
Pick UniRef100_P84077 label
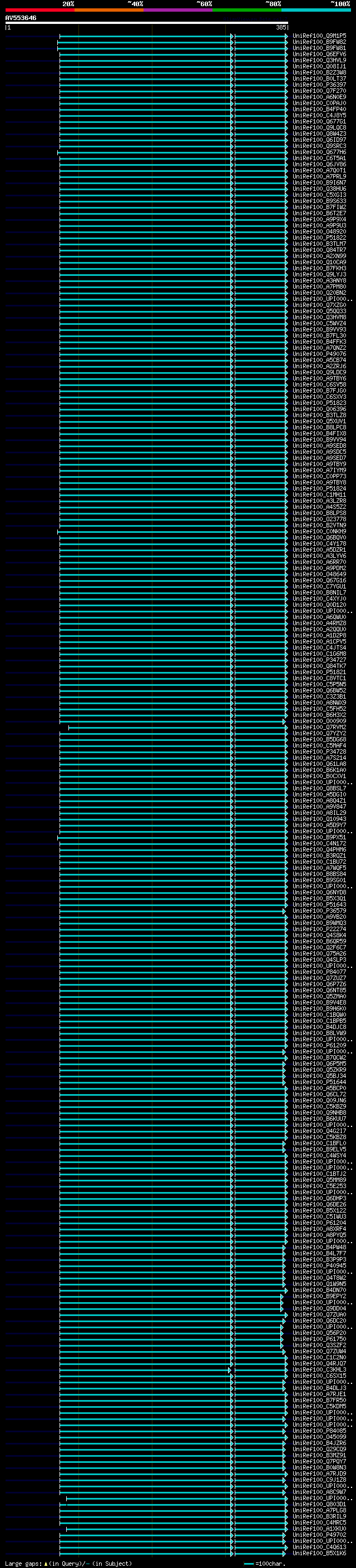[319, 972]
